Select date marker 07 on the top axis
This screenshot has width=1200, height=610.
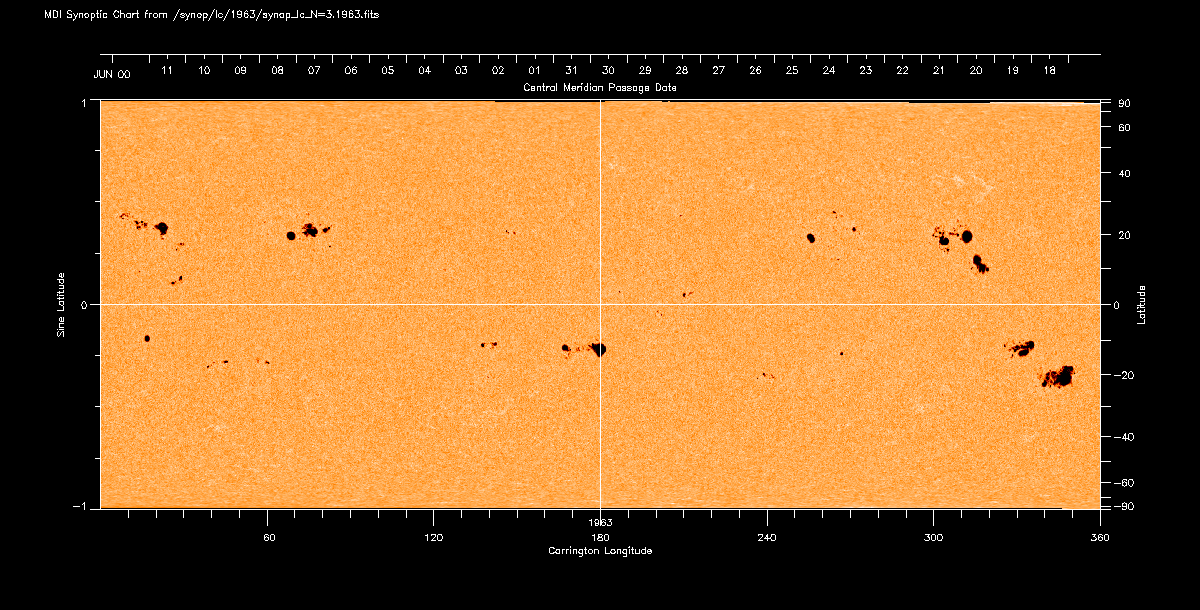(x=314, y=72)
